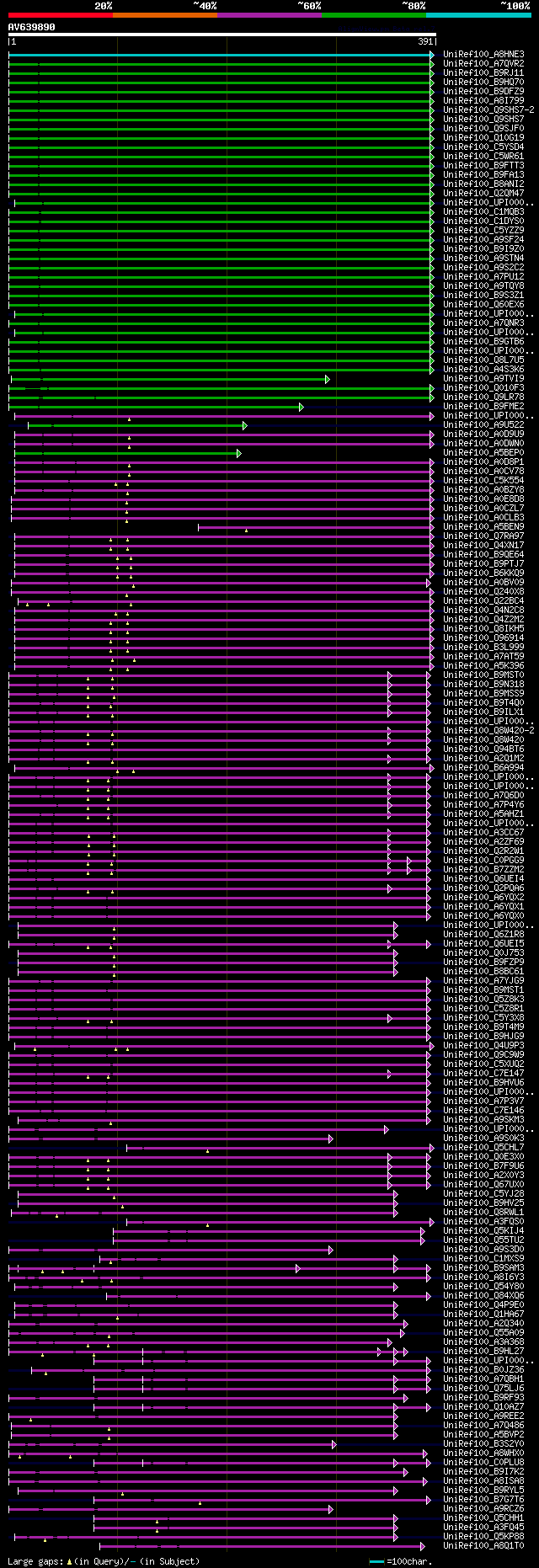The width and height of the screenshot is (539, 1568).
Task: Select label UniRef100_B9MST0
Action: coord(483,675)
